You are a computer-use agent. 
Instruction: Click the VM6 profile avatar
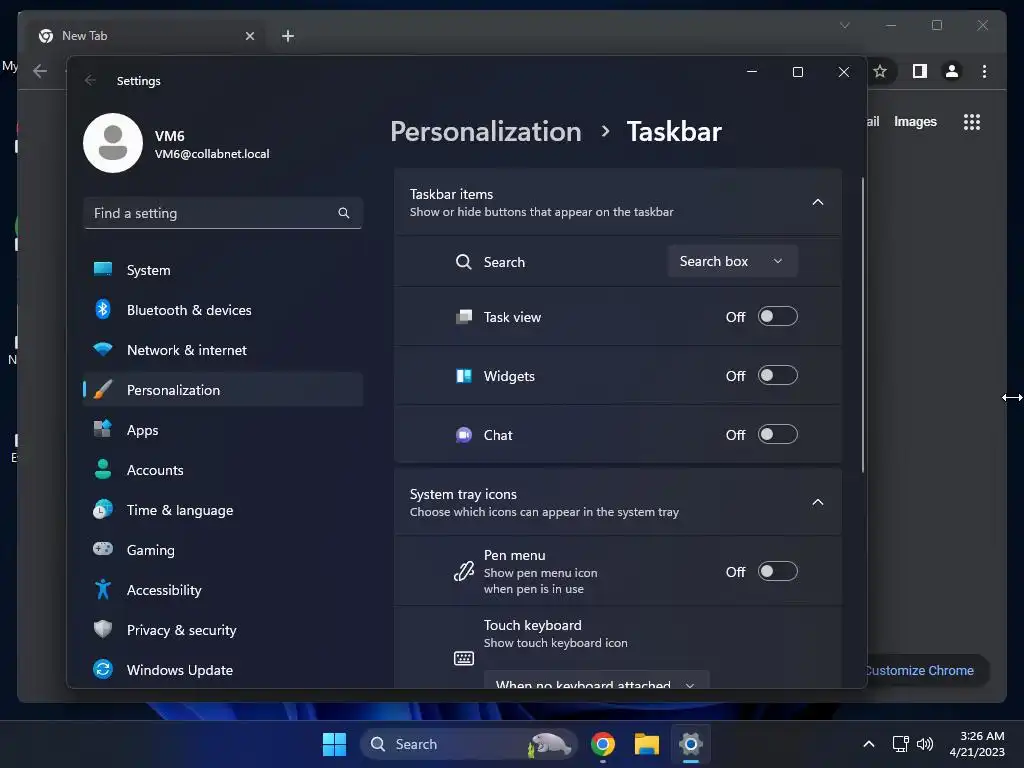(112, 143)
